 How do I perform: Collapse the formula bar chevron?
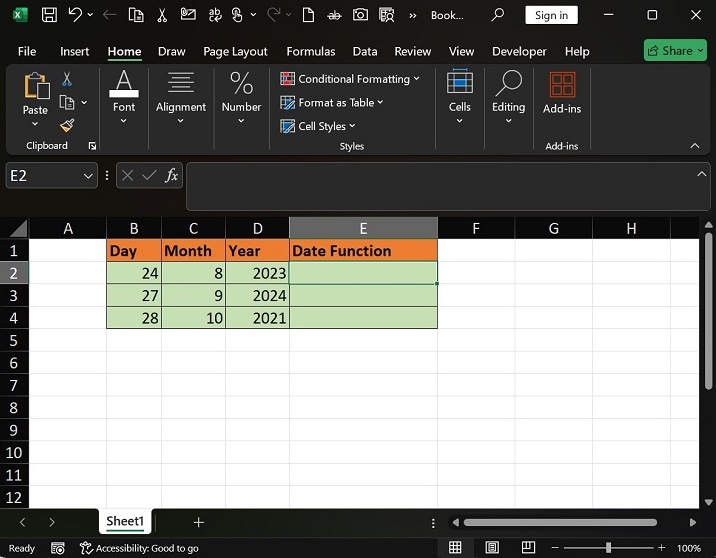pos(702,174)
